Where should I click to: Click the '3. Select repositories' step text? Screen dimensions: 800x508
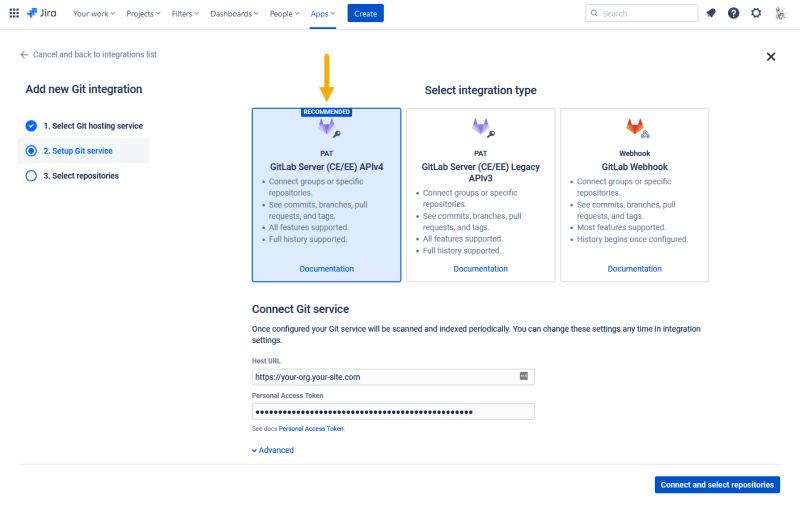[x=81, y=176]
